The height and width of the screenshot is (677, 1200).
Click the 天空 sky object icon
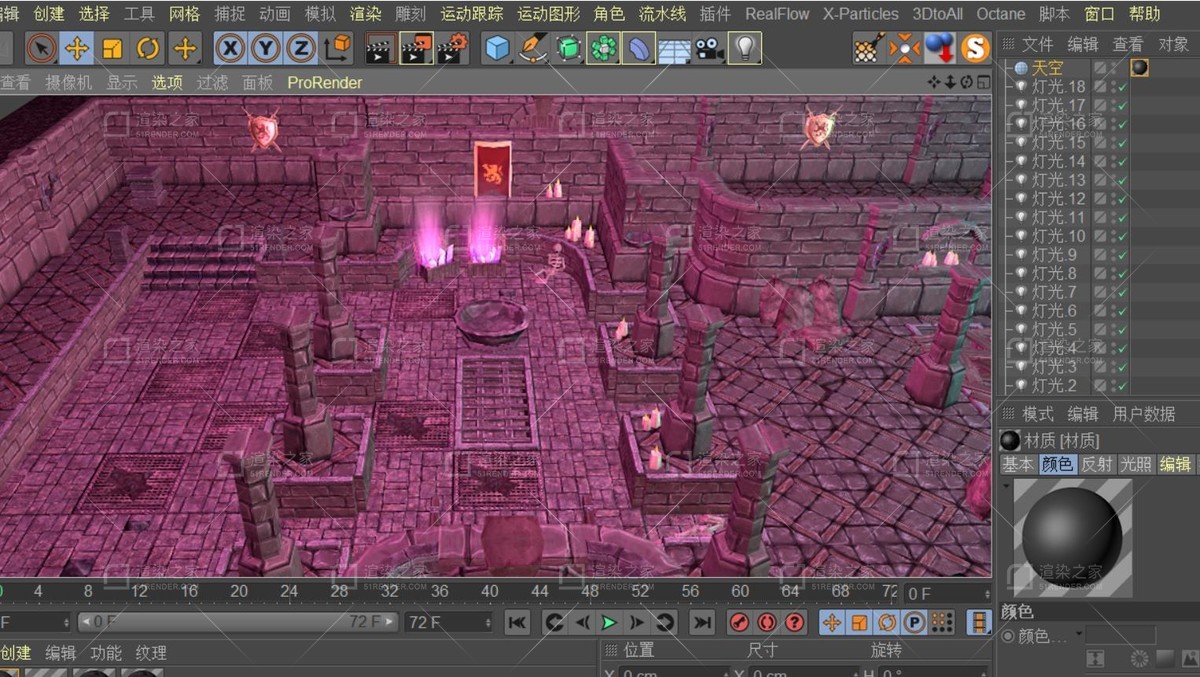pyautogui.click(x=1021, y=68)
